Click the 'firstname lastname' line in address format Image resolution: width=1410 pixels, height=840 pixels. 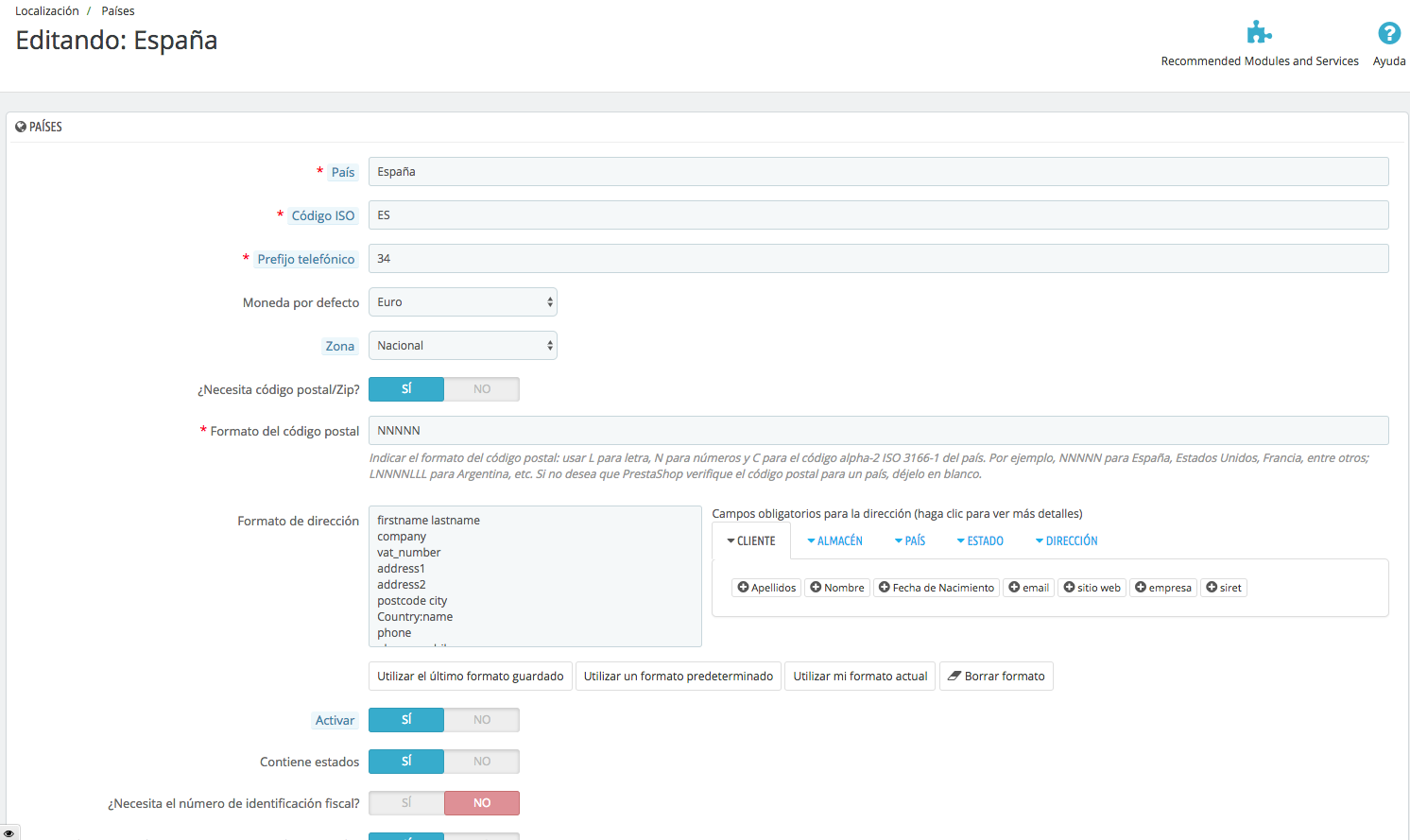tap(428, 521)
